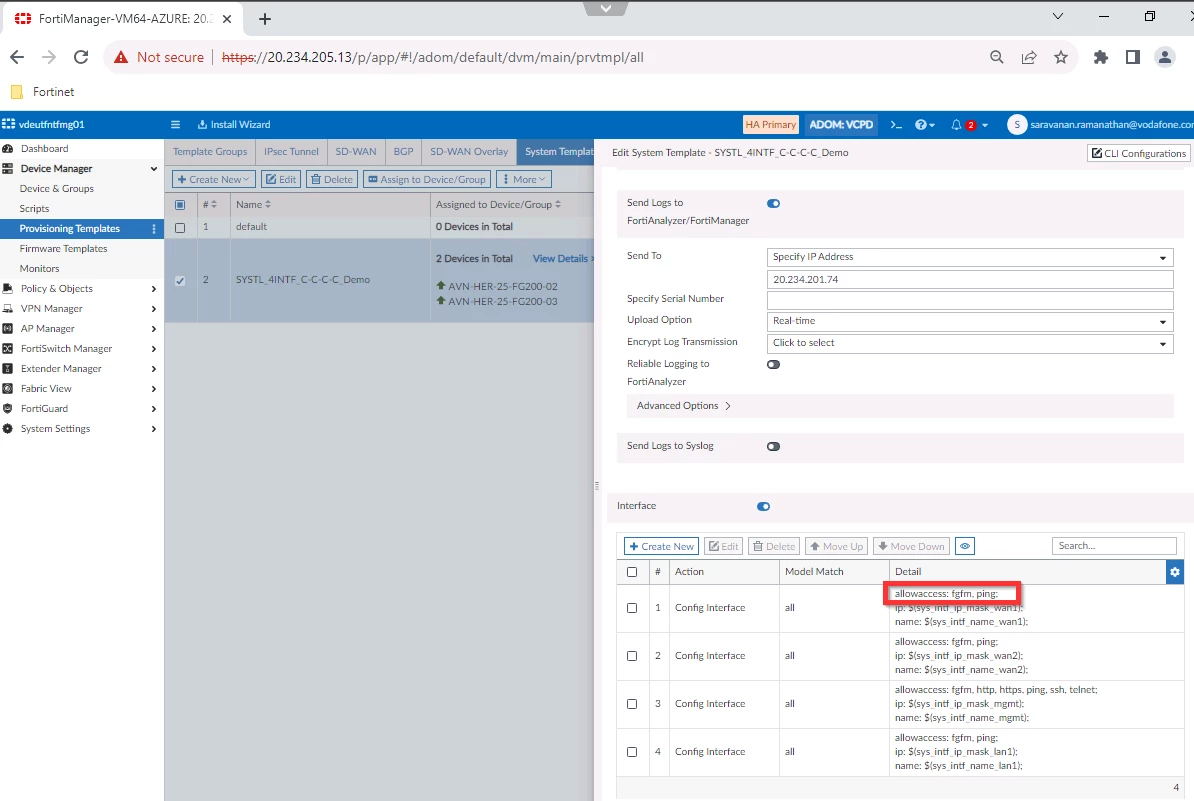Screen dimensions: 1194x801
Task: Open the CLI console icon
Action: pos(896,125)
